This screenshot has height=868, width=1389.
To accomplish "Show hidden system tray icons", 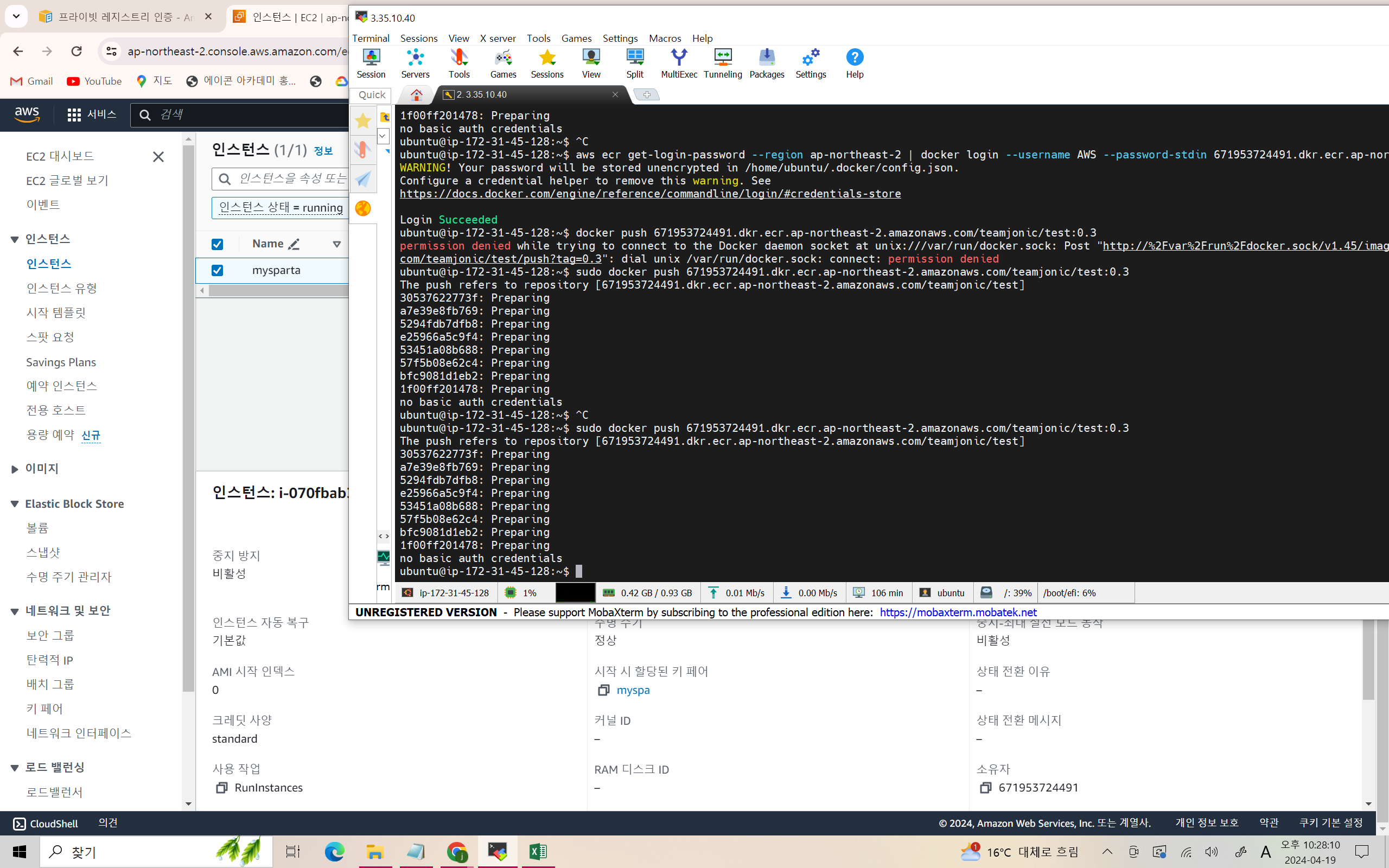I will [x=1107, y=852].
